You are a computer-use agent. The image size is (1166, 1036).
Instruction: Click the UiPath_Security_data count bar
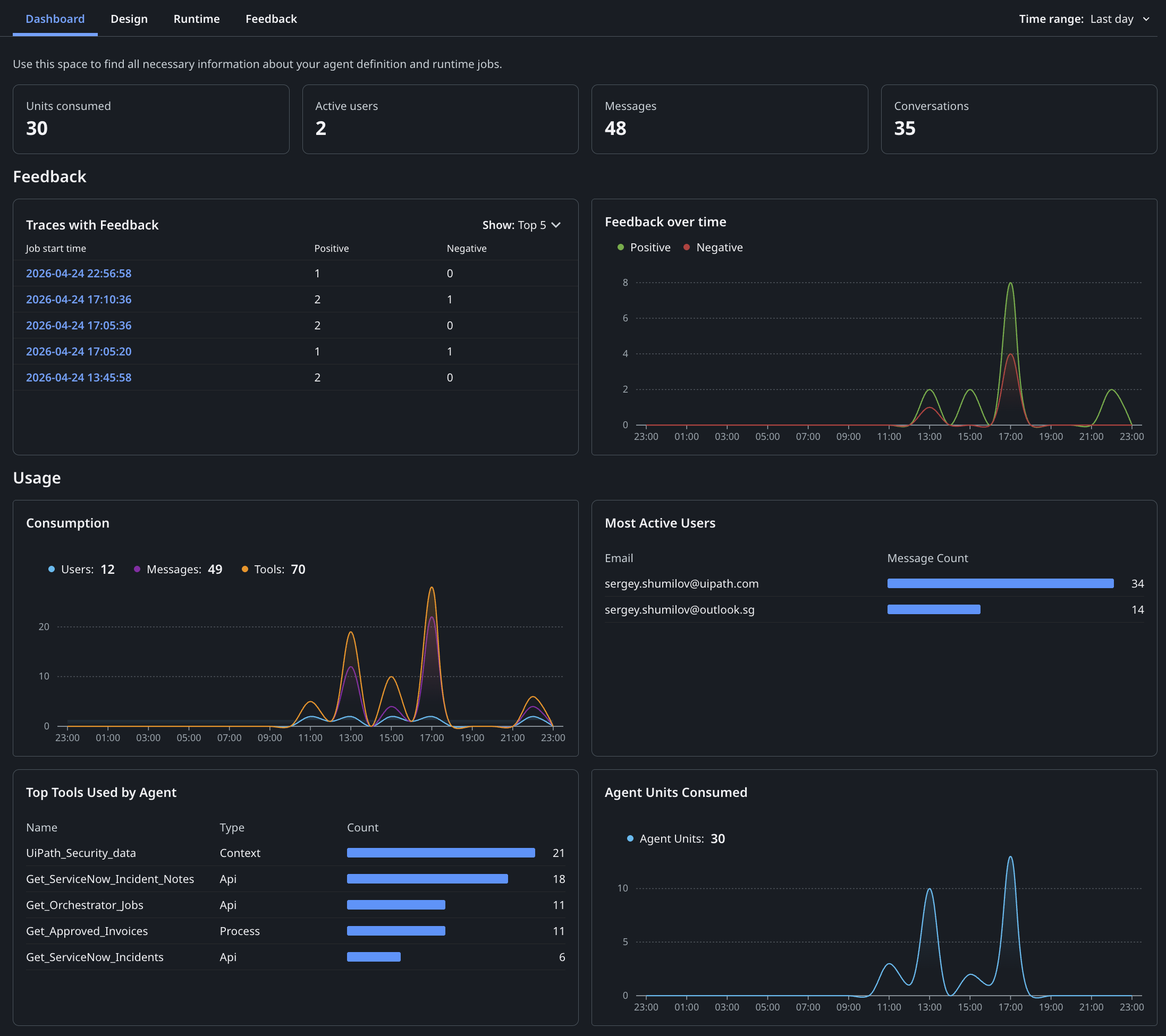(x=441, y=853)
